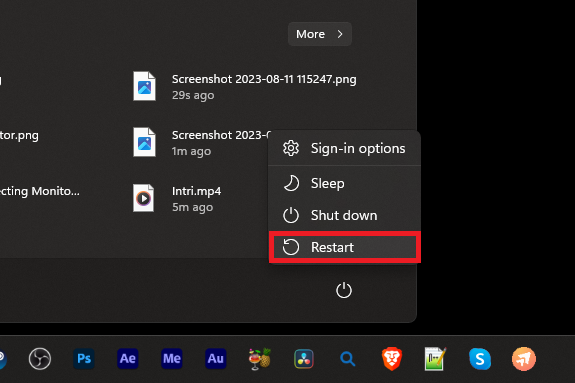Open Brave browser from taskbar
This screenshot has height=383, width=575.
tap(392, 358)
